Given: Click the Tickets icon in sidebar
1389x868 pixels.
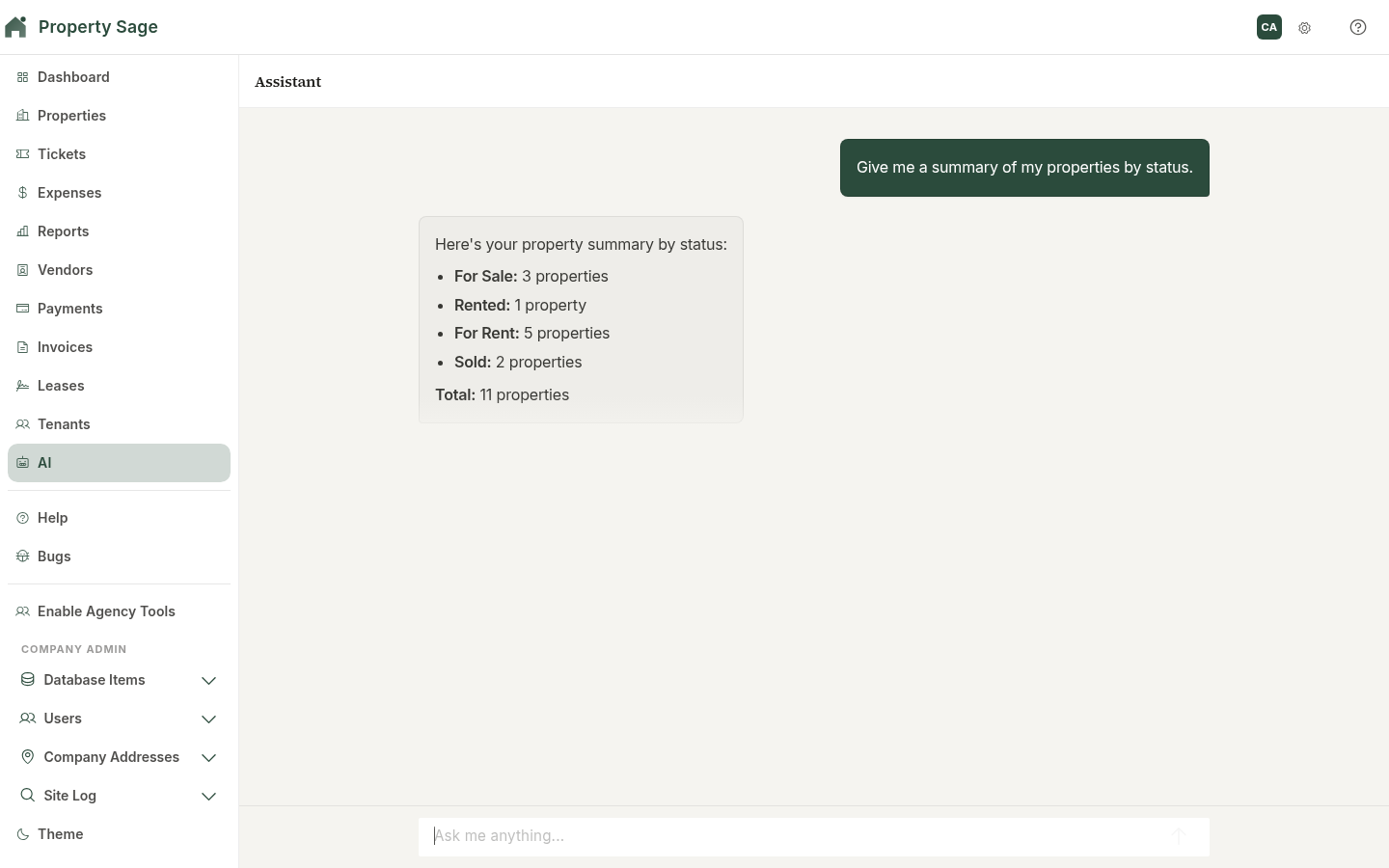Looking at the screenshot, I should tap(23, 154).
